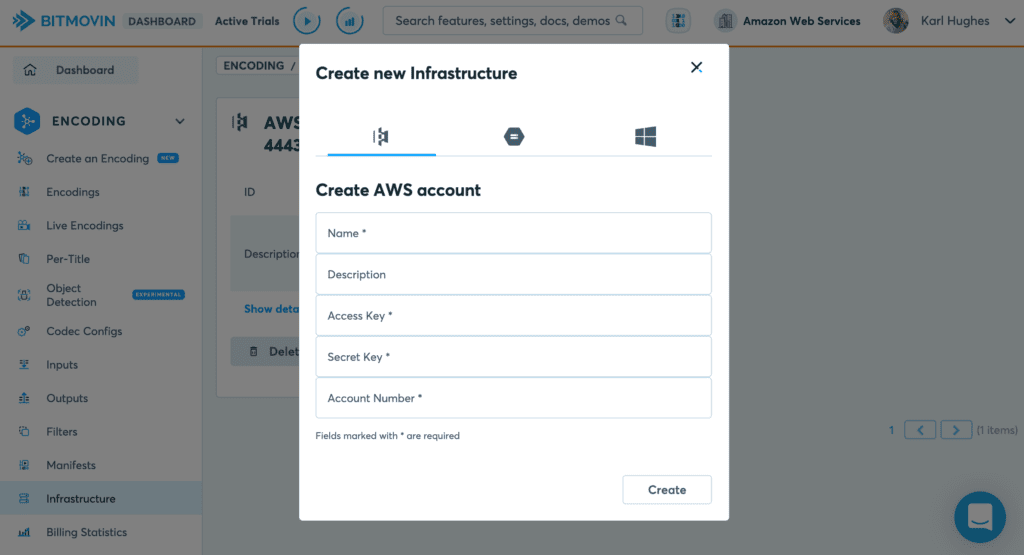Viewport: 1024px width, 555px height.
Task: Click the Encodings sidebar icon
Action: tap(24, 192)
